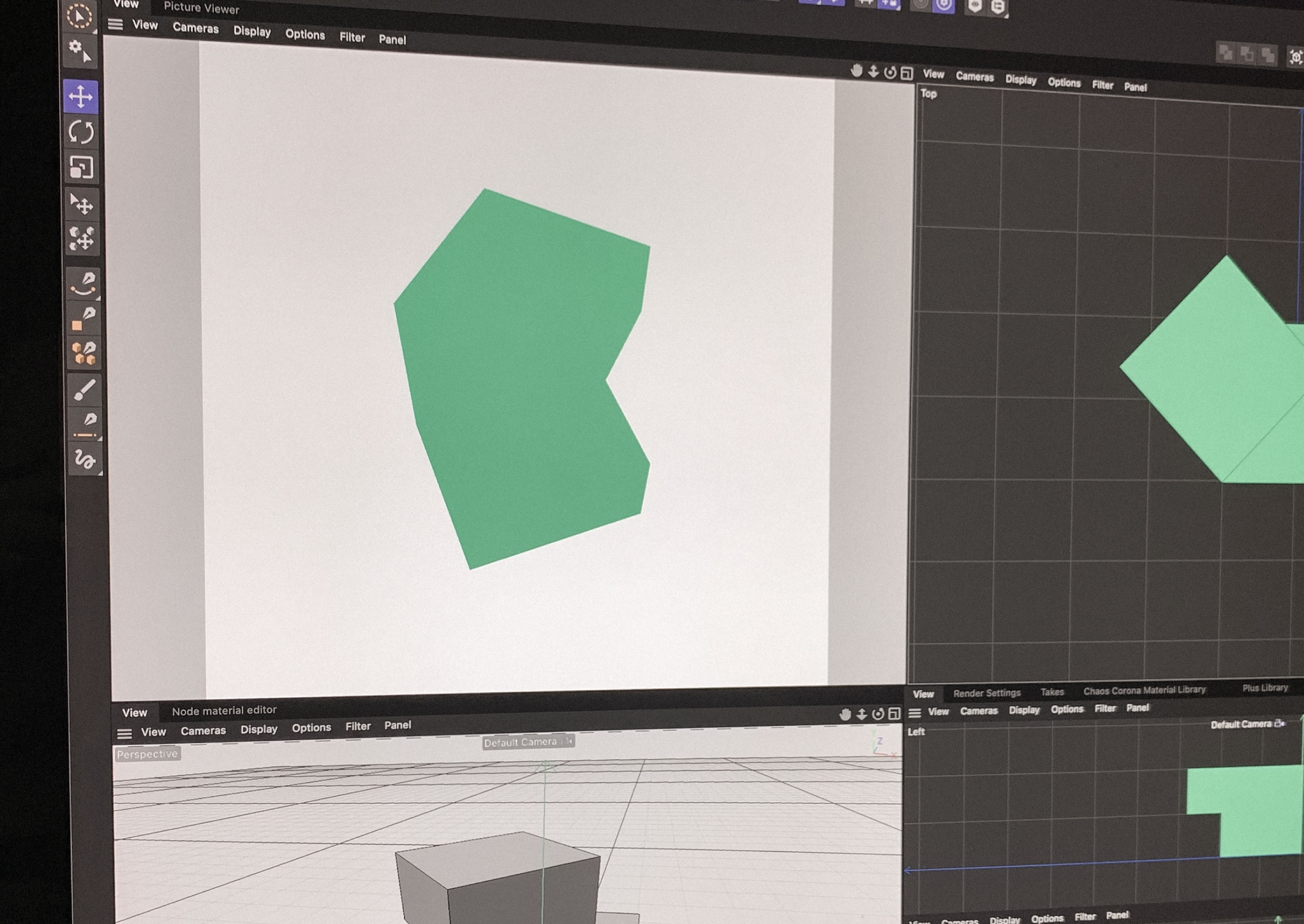Open the Node material editor tab

click(224, 710)
